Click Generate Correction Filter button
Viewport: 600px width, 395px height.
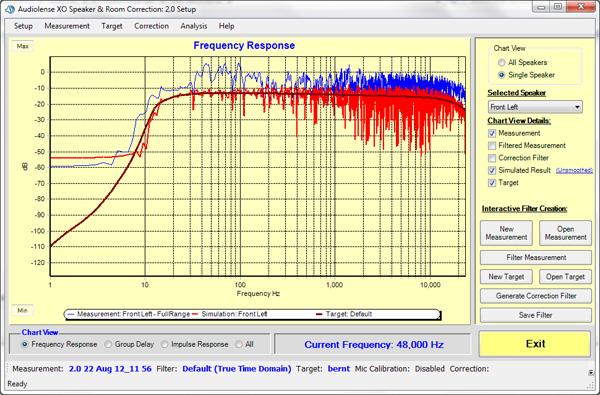click(536, 296)
